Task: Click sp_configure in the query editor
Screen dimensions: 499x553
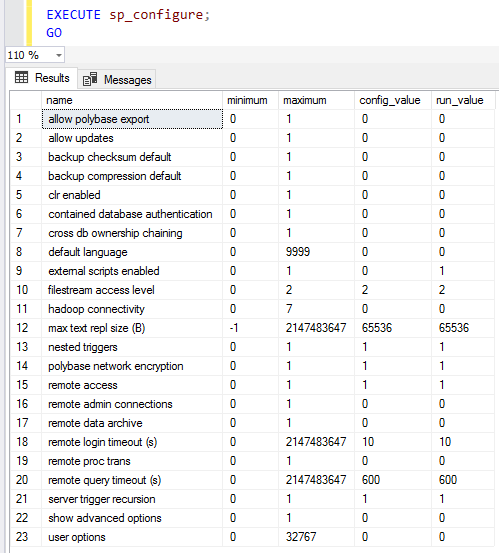Action: (x=156, y=15)
